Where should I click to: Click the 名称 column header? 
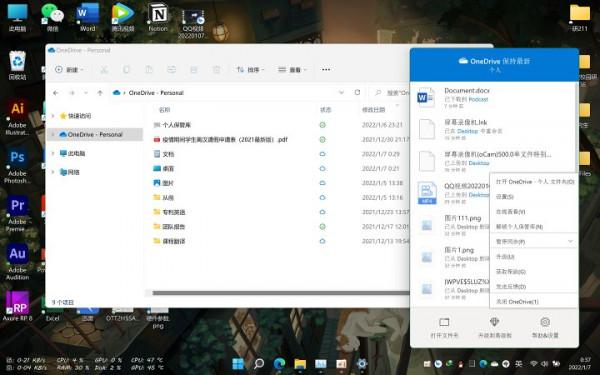tap(164, 110)
